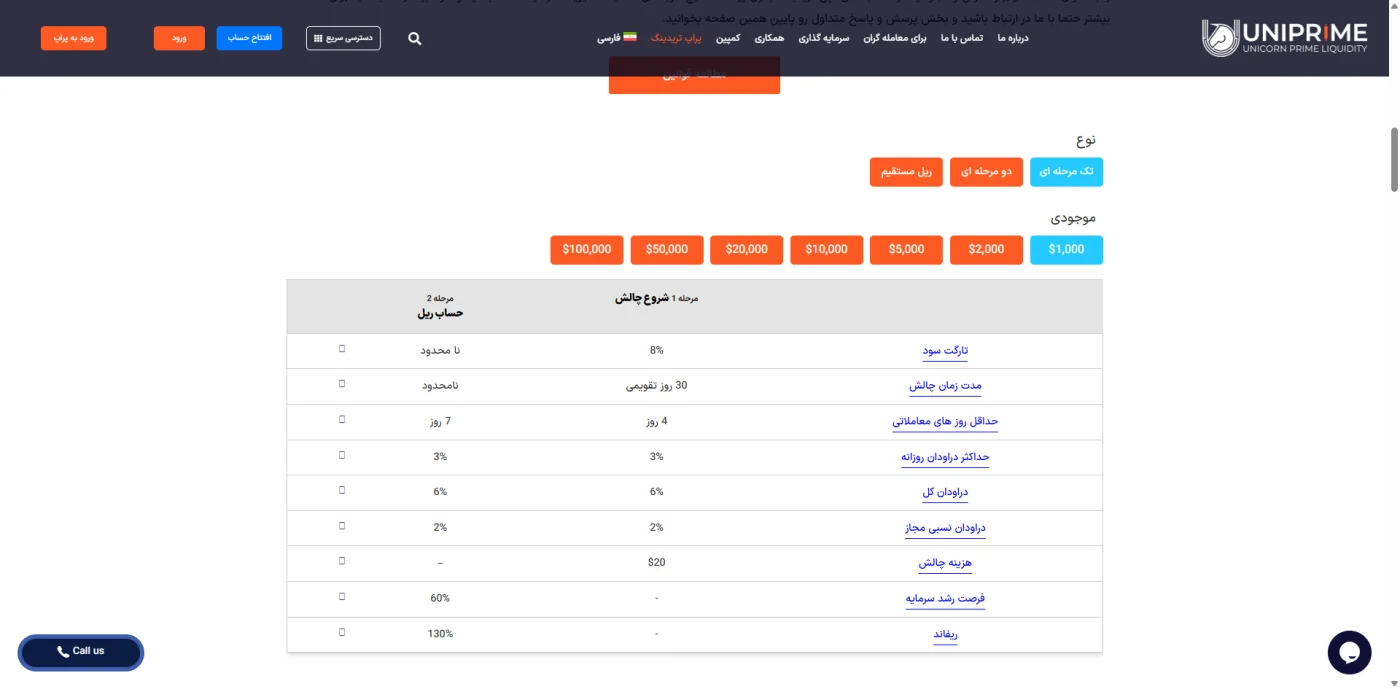Click the small icon in the ریفاند row

[342, 632]
